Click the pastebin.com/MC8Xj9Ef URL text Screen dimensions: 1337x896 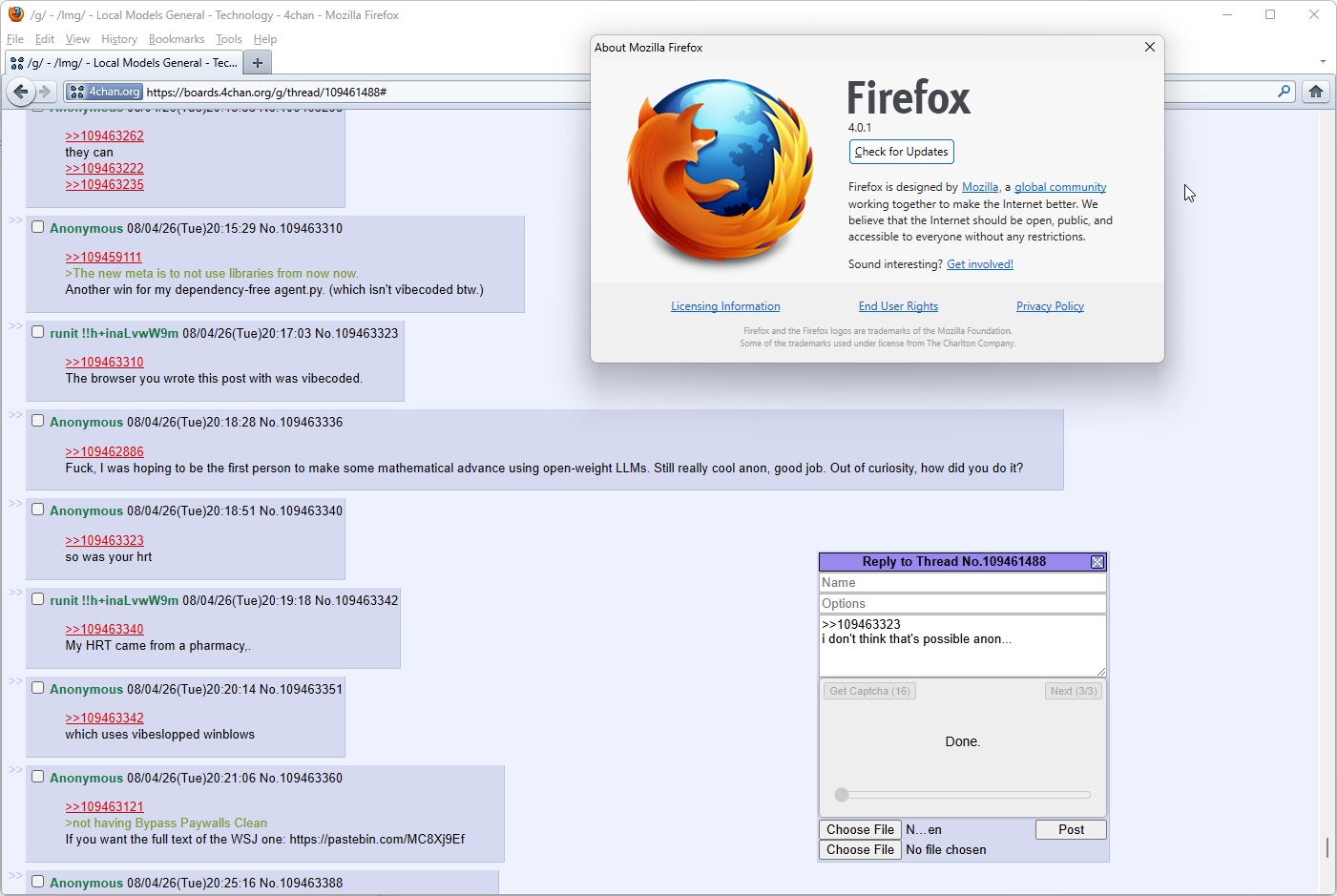coord(377,840)
